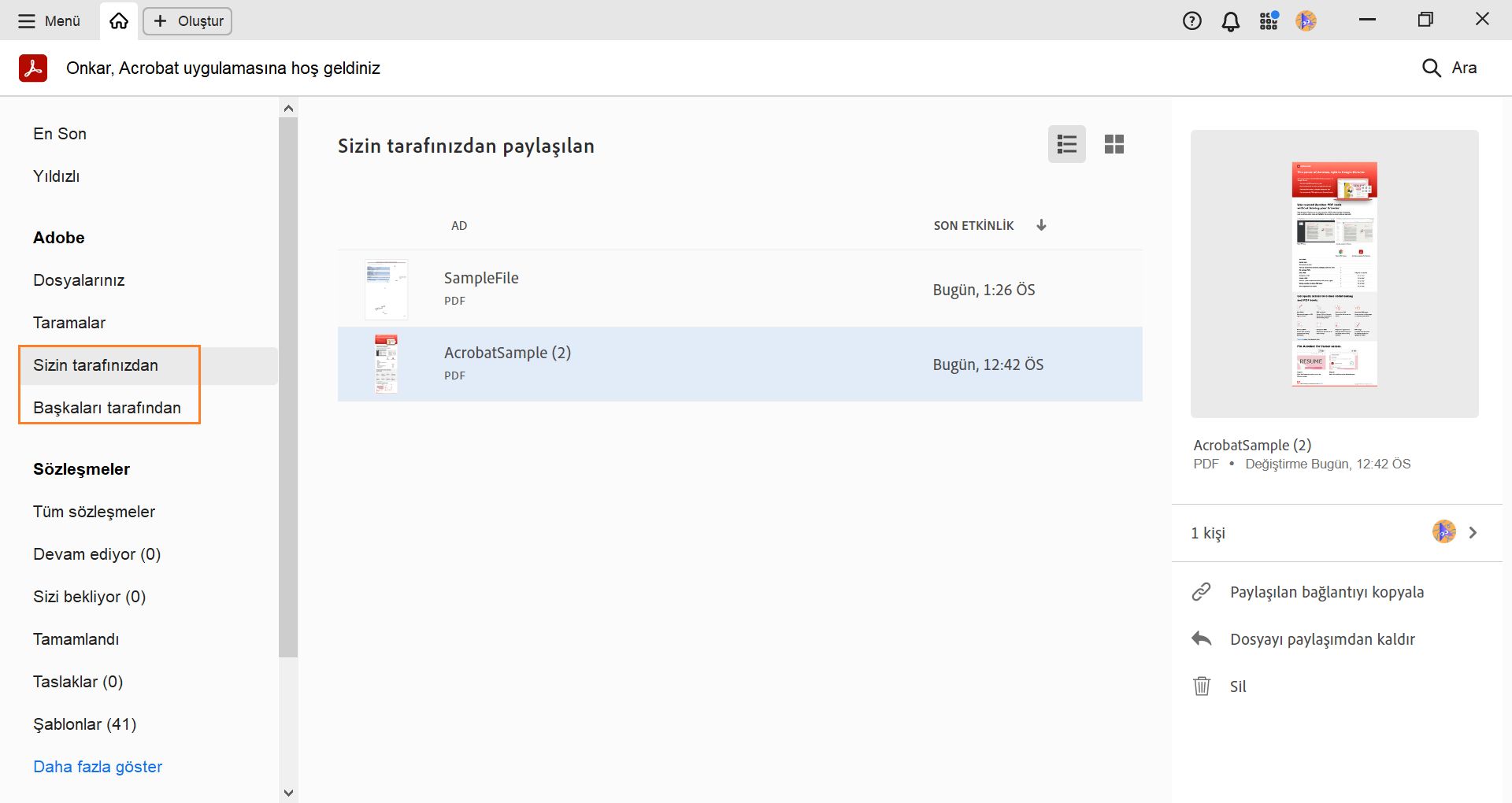Open the apps grid icon
This screenshot has width=1512, height=803.
click(1268, 21)
